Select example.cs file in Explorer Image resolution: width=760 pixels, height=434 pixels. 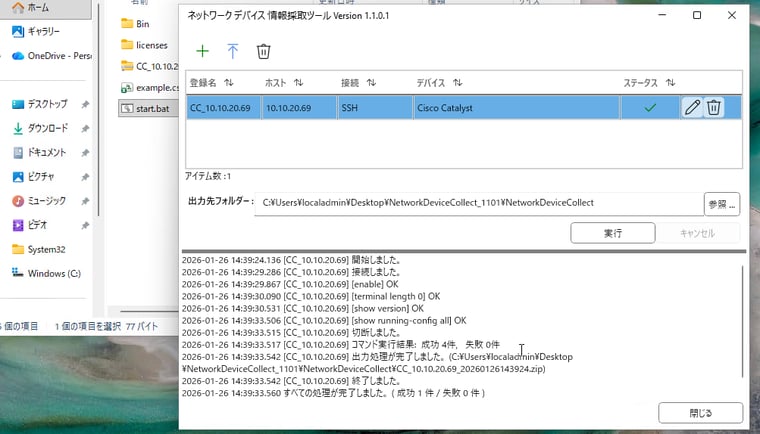(150, 88)
